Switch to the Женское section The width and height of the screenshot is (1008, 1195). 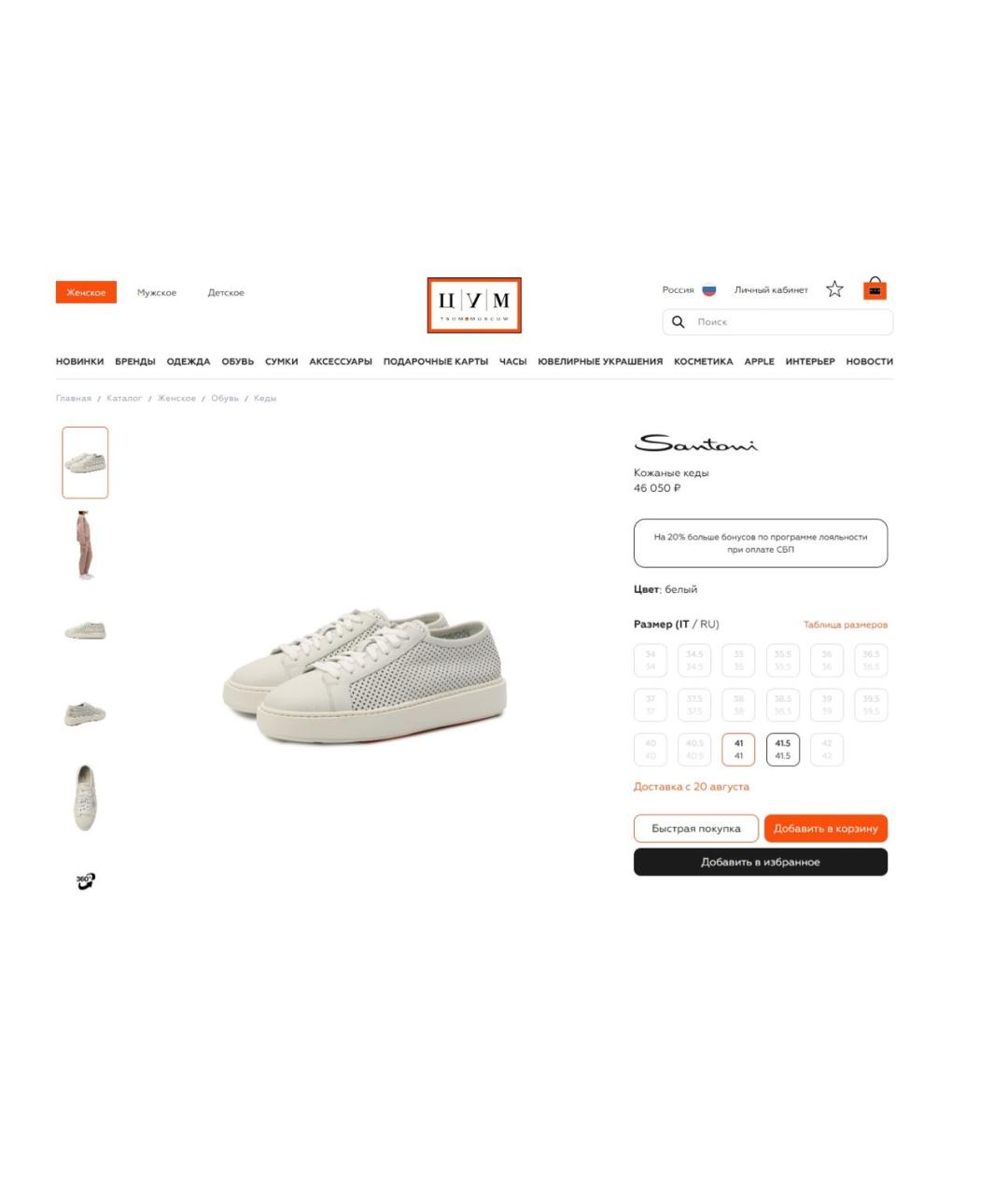(x=86, y=292)
